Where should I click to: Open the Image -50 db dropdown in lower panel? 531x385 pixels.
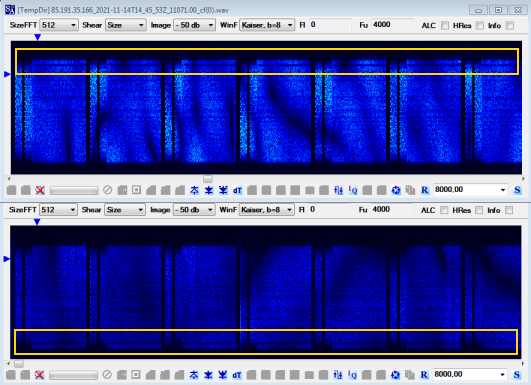[x=194, y=210]
